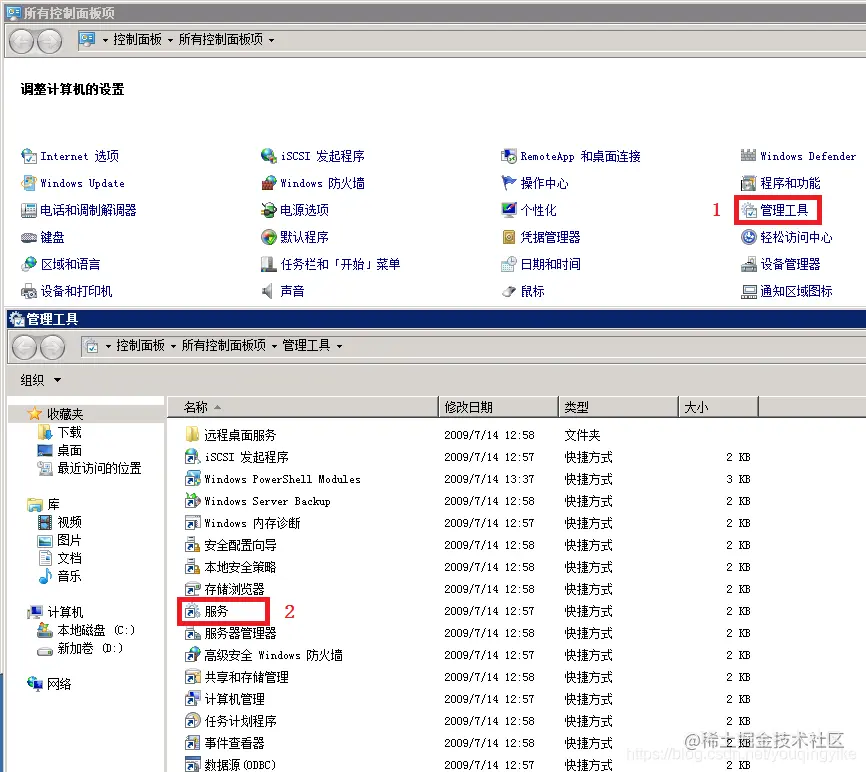Open 视频 library in navigation pane
866x772 pixels.
(x=69, y=522)
